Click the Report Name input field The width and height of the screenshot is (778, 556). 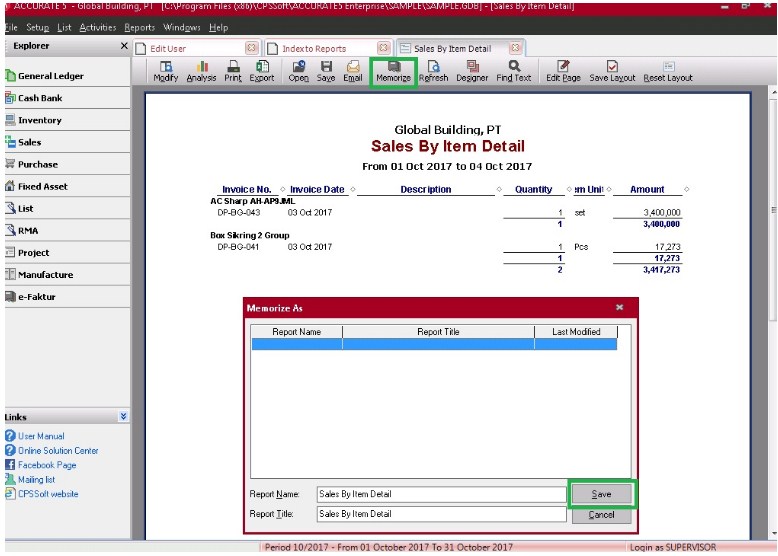click(x=440, y=494)
